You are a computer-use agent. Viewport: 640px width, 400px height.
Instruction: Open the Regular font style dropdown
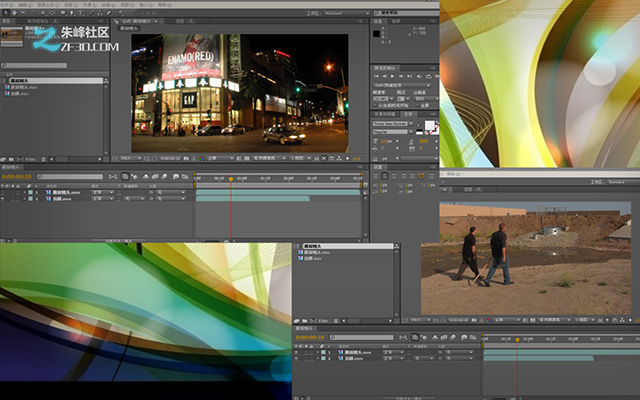(393, 132)
